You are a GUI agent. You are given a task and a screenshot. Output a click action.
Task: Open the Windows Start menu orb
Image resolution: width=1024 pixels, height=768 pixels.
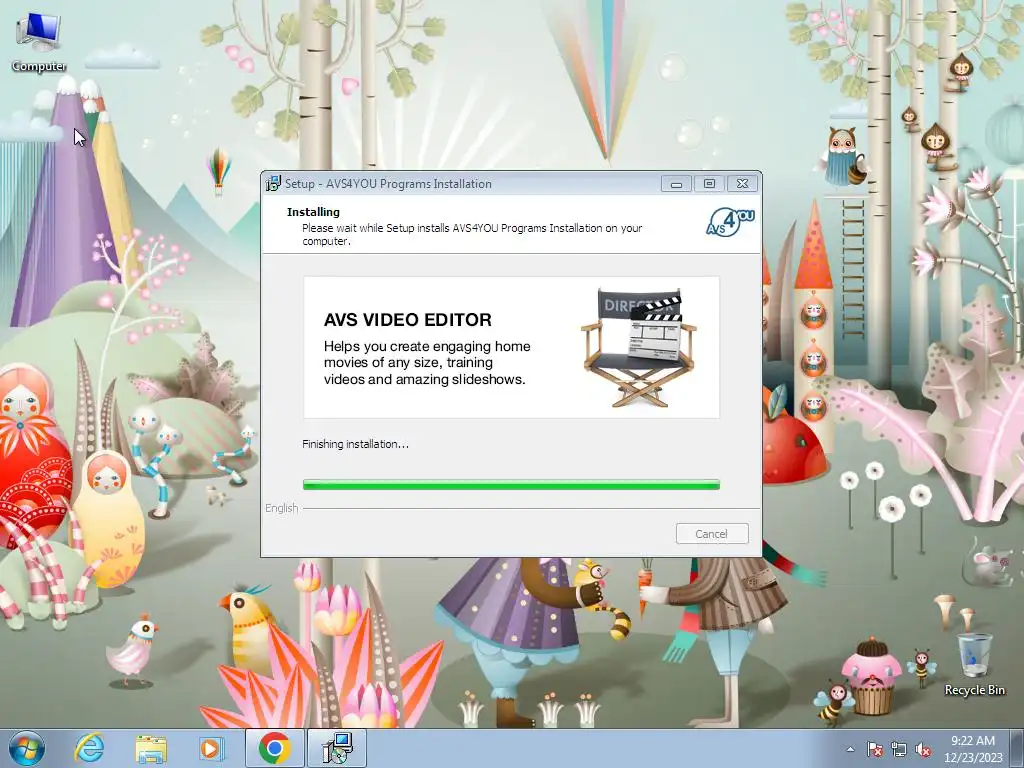coord(26,748)
